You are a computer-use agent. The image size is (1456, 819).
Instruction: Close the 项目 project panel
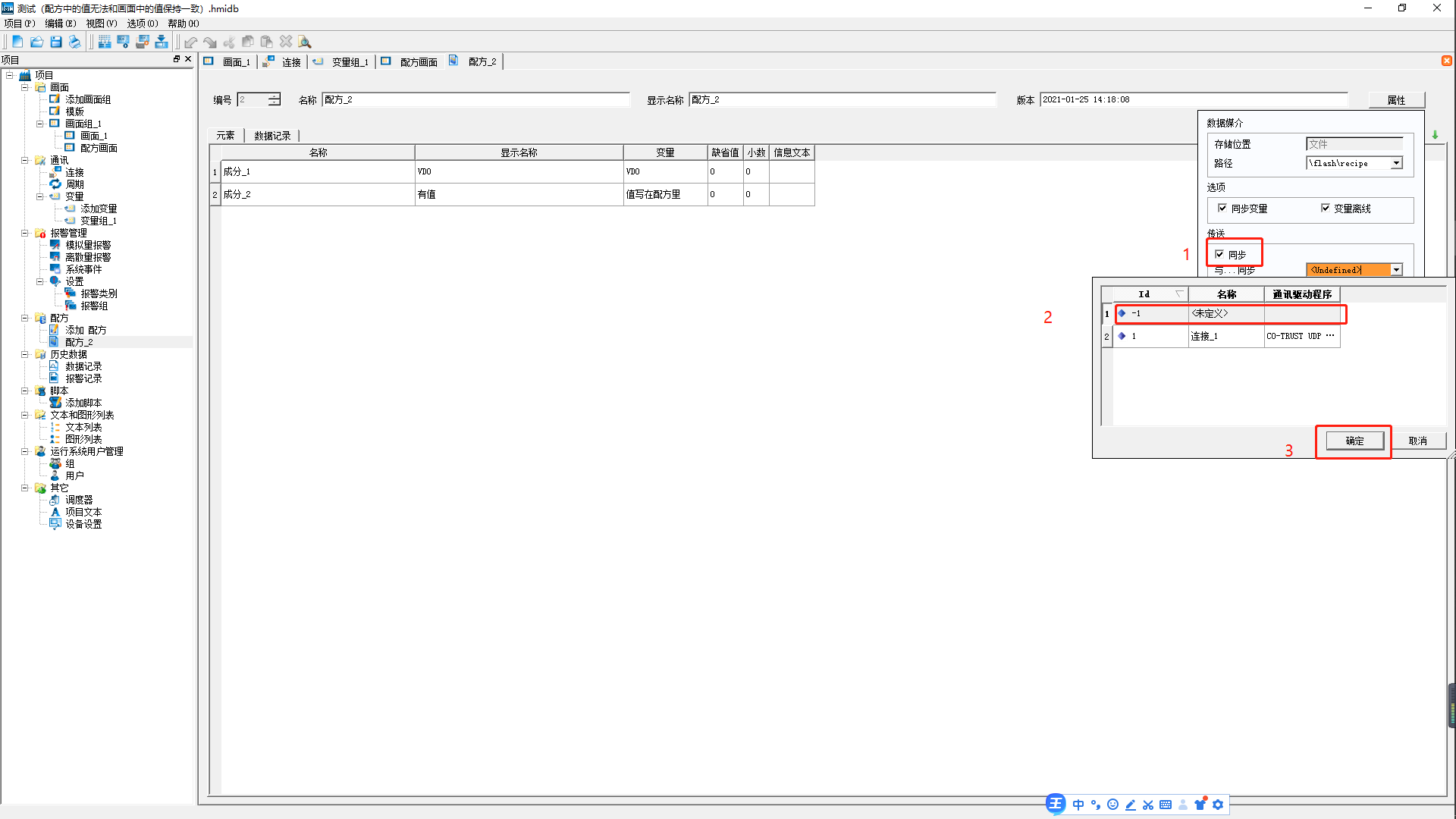tap(188, 59)
